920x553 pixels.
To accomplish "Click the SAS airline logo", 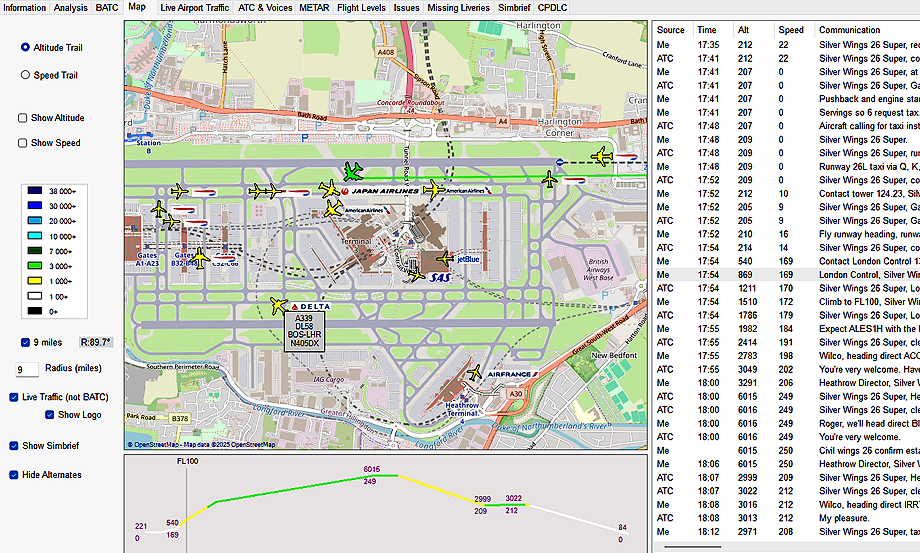I will [441, 277].
